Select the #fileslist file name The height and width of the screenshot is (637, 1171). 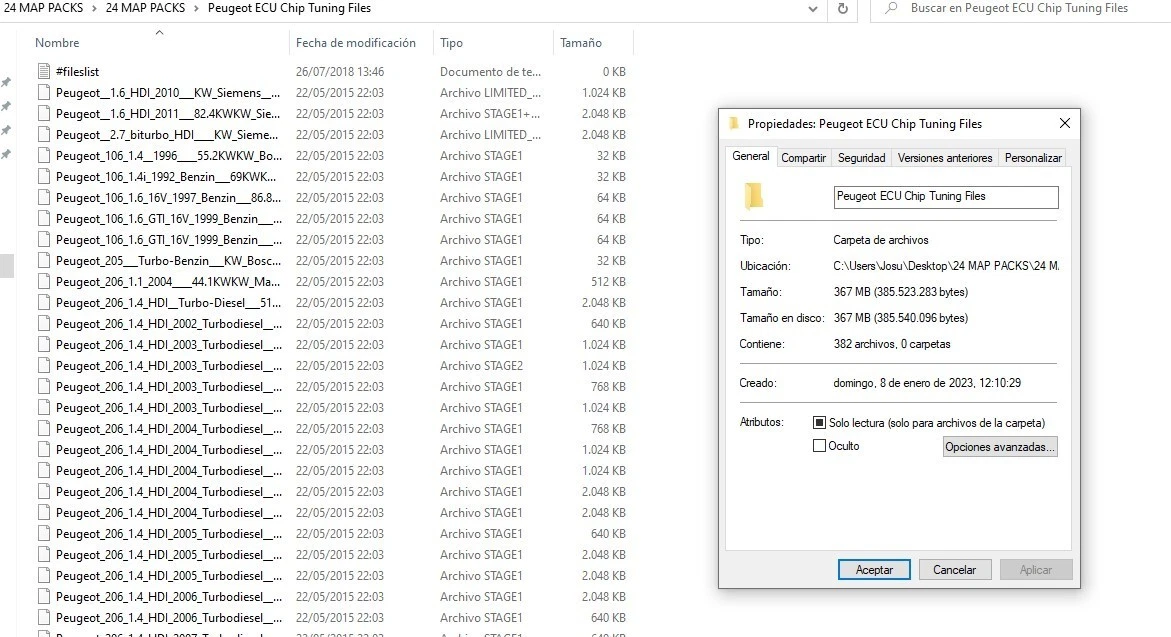coord(77,72)
